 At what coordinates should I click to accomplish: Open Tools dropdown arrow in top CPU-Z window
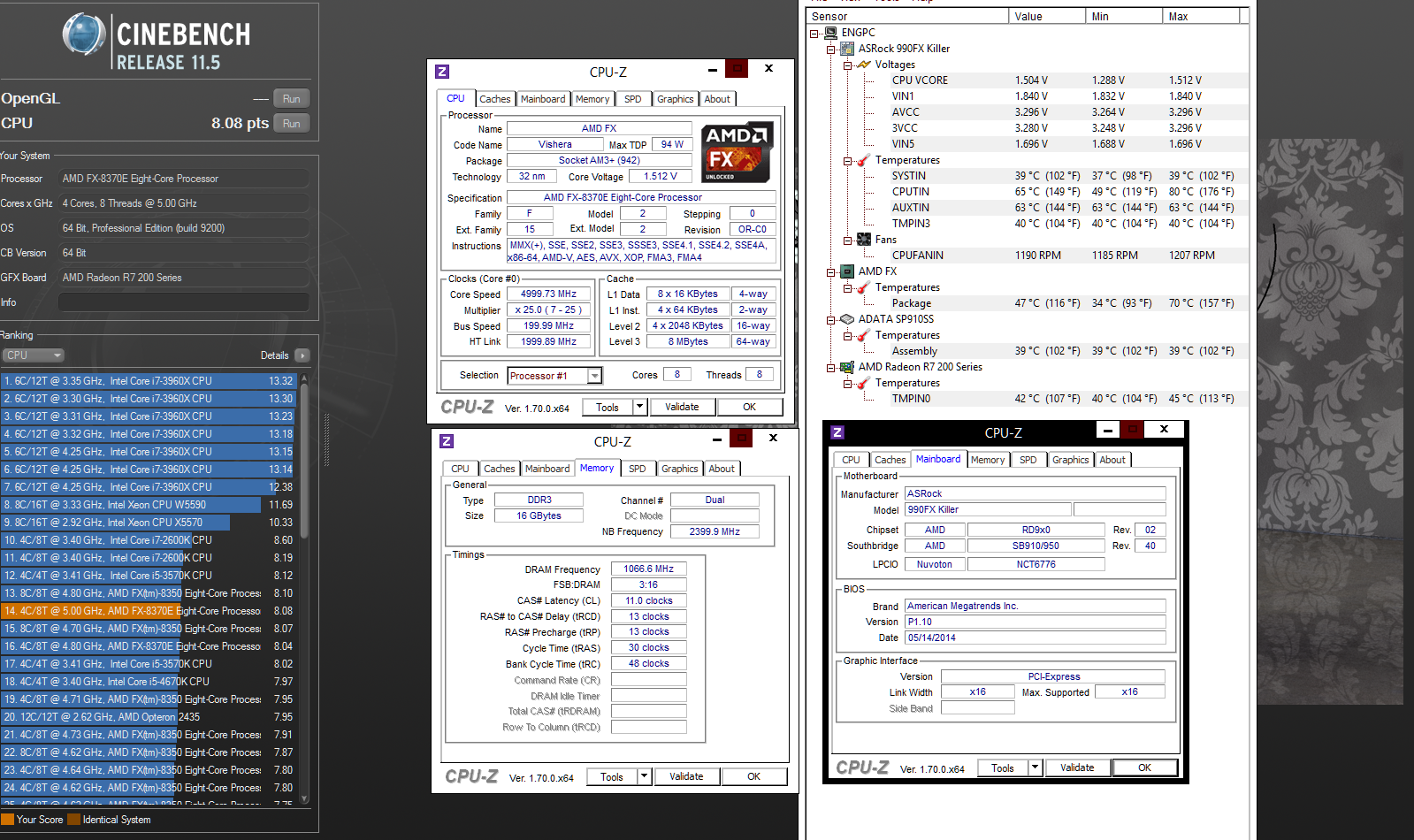[x=640, y=407]
